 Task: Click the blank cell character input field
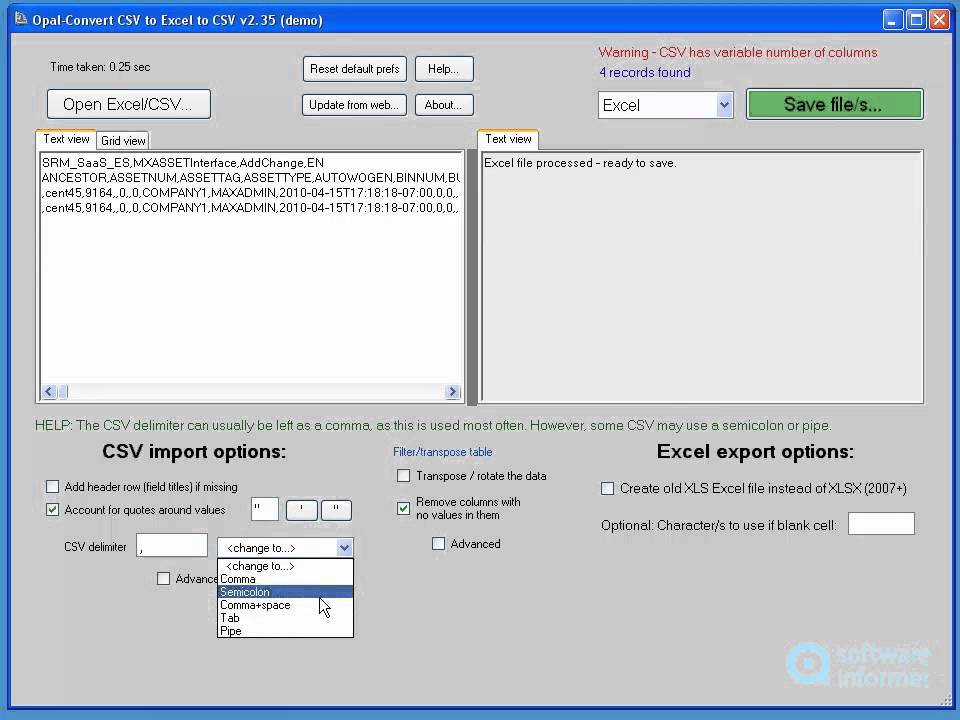[881, 524]
